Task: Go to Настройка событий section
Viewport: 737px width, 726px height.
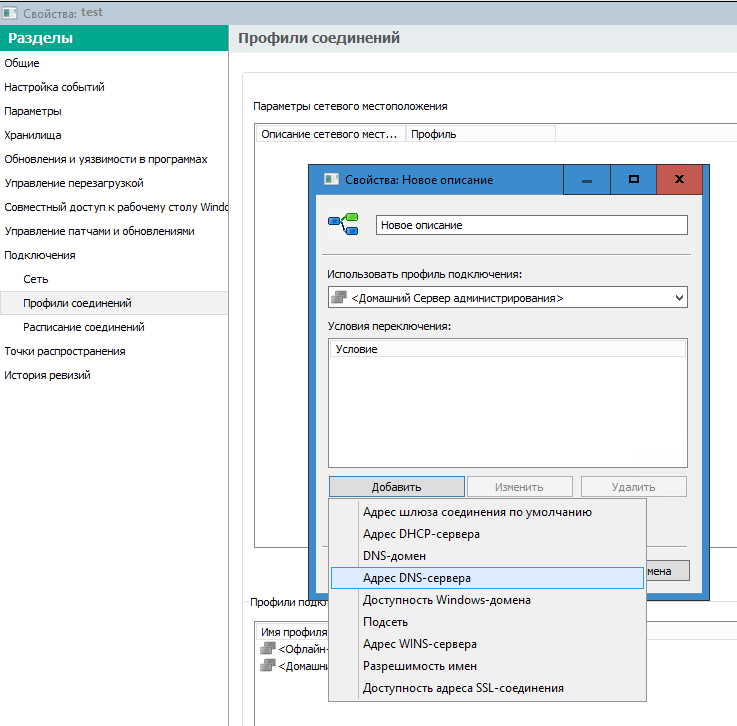Action: coord(54,87)
